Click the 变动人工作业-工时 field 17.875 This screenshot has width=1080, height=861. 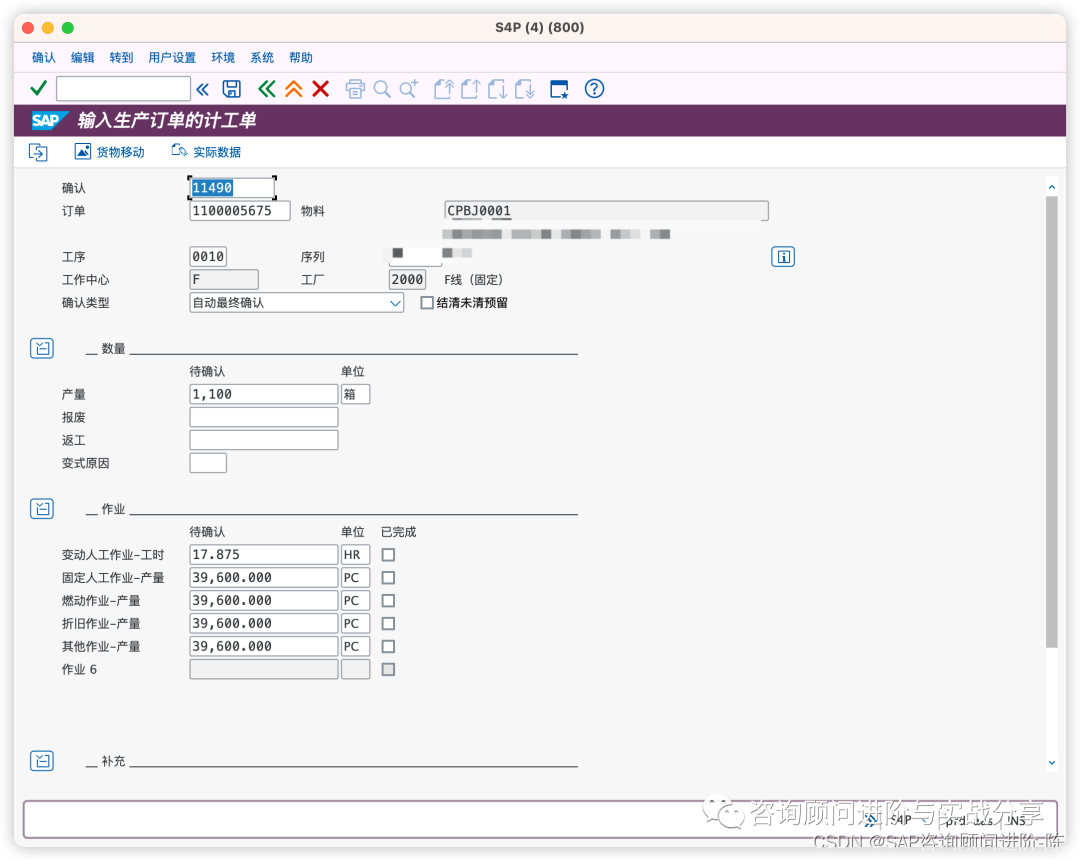[264, 554]
